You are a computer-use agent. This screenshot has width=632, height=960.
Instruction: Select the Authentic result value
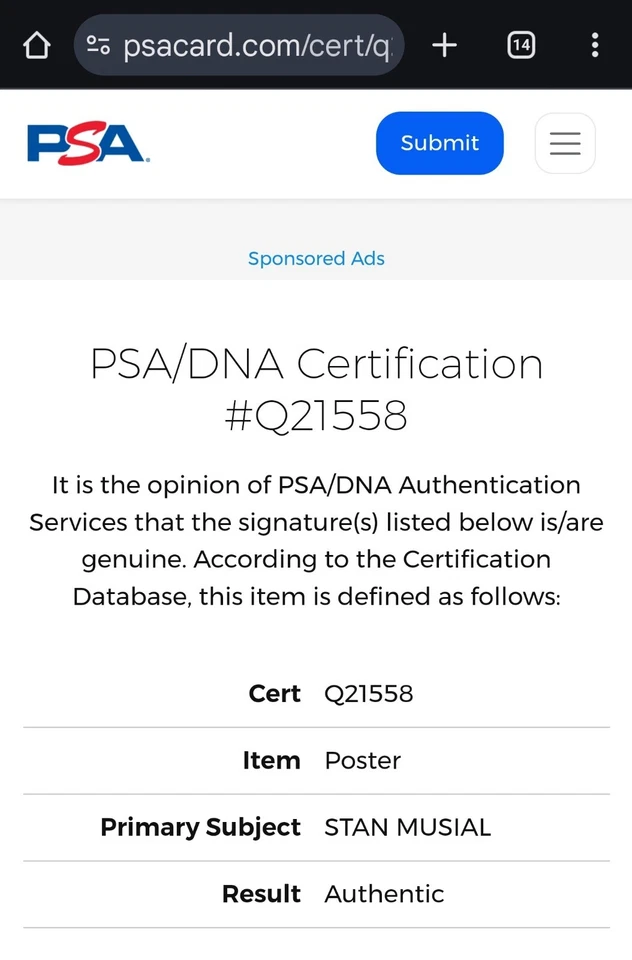tap(384, 894)
